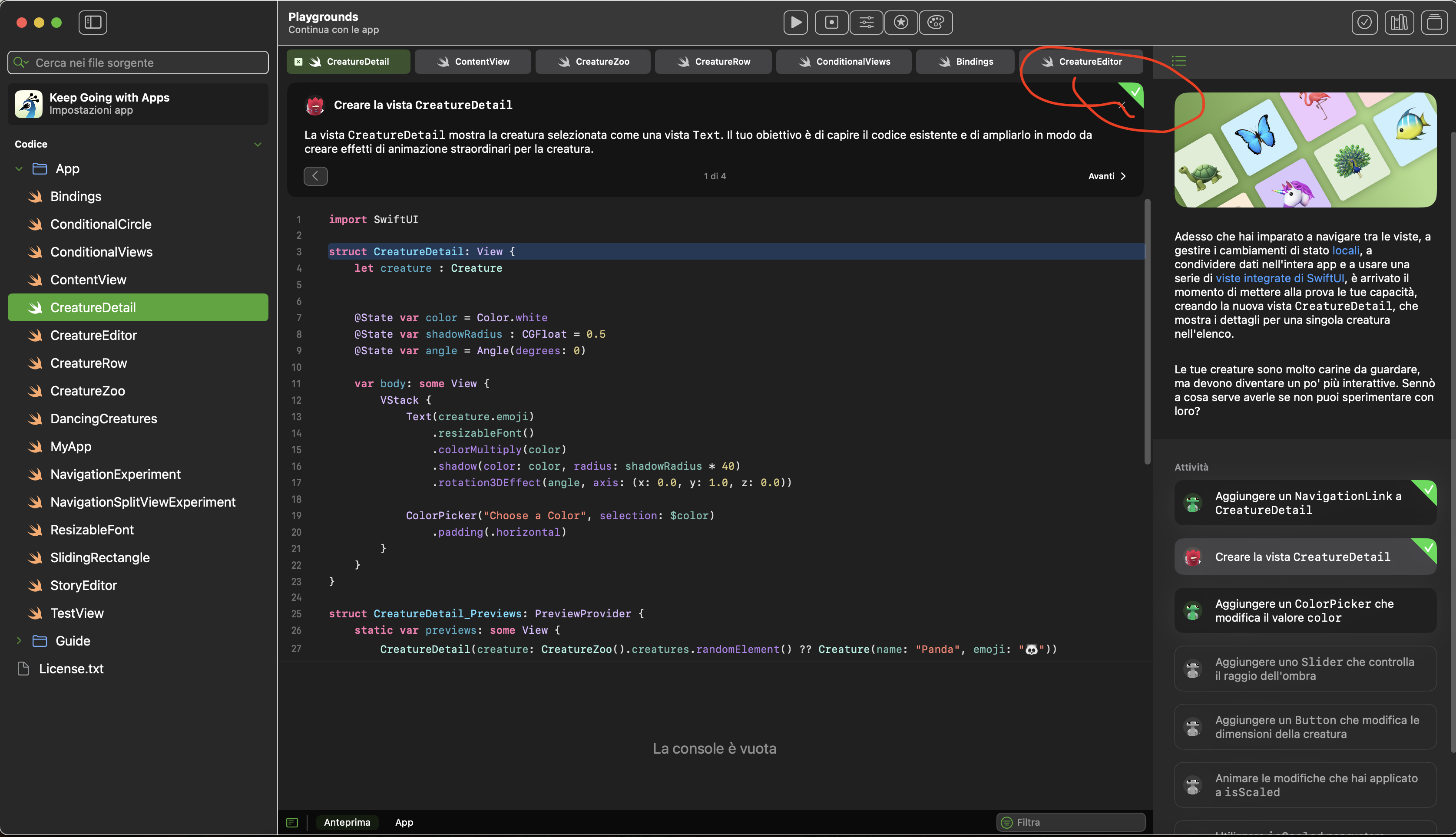1456x837 pixels.
Task: Run the app with the play button
Action: 795,23
